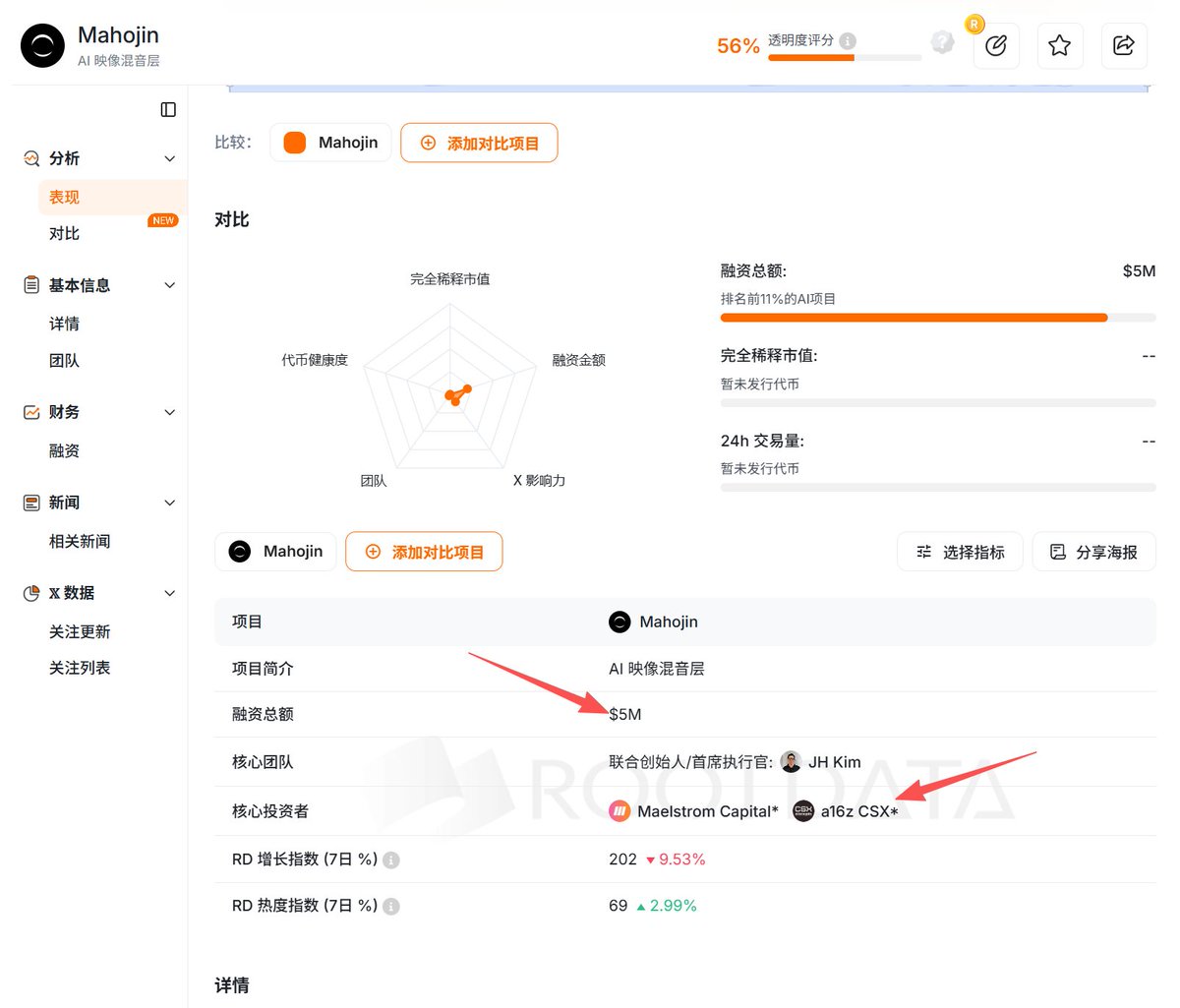Open 融资 under 财务
Viewport: 1180px width, 1008px height.
[65, 451]
